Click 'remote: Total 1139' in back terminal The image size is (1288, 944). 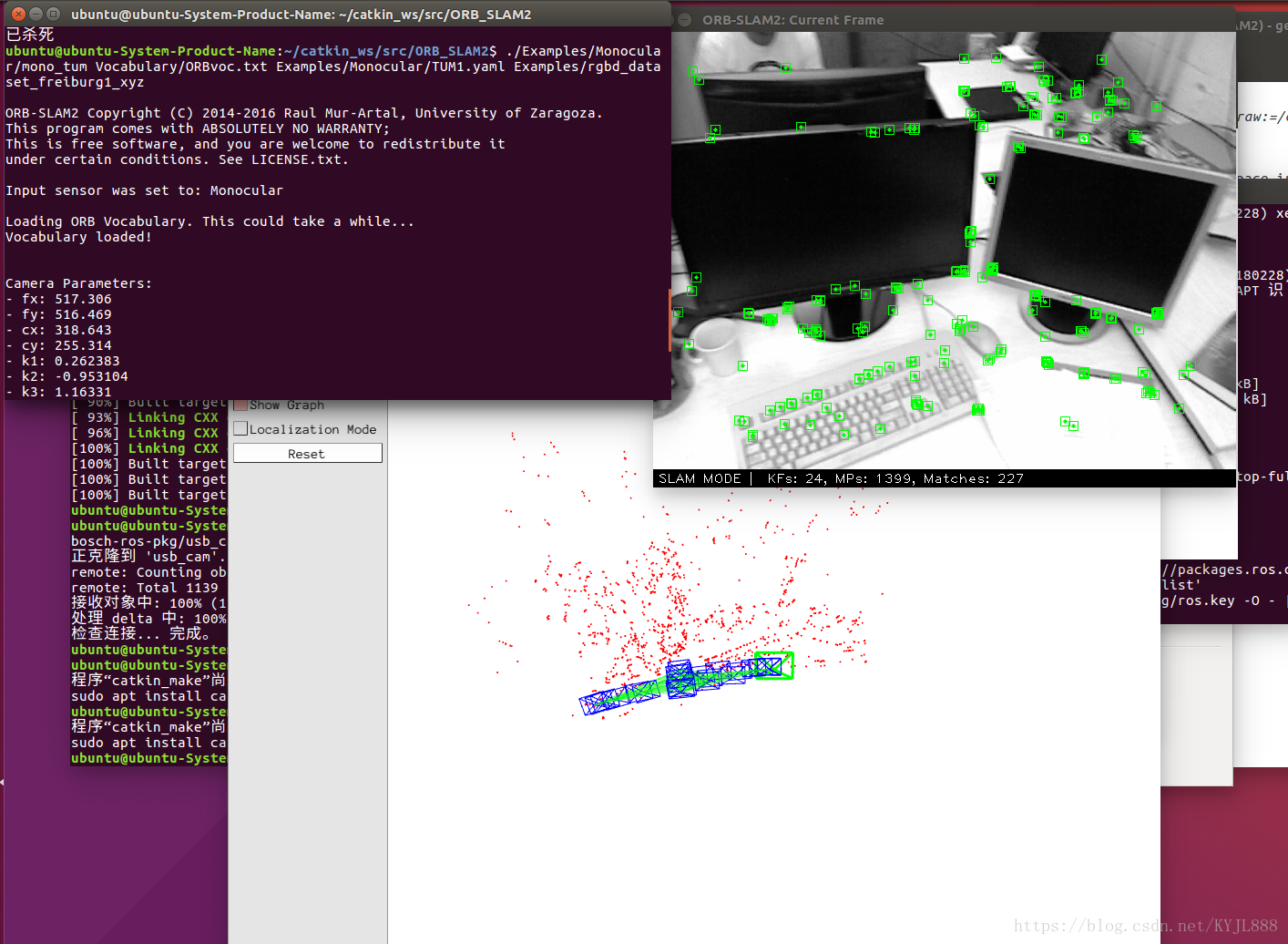[x=145, y=588]
